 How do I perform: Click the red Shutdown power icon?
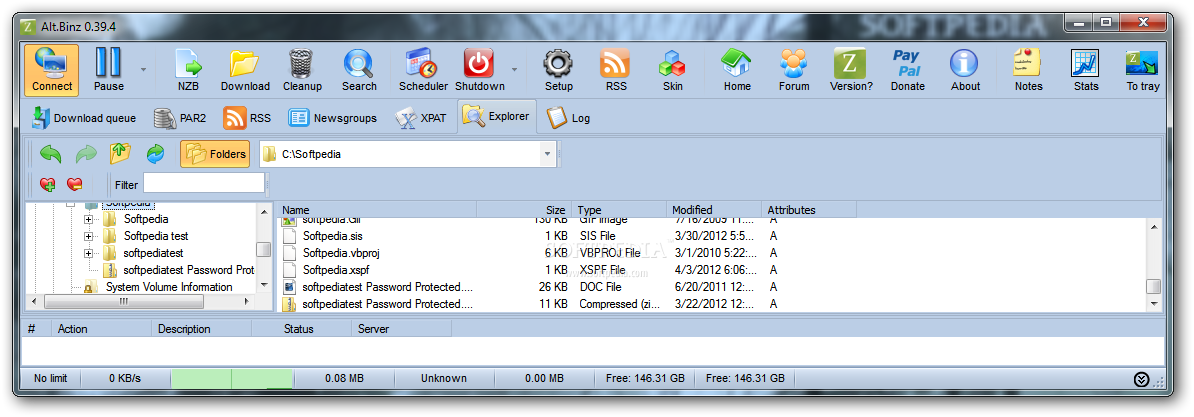click(x=480, y=69)
